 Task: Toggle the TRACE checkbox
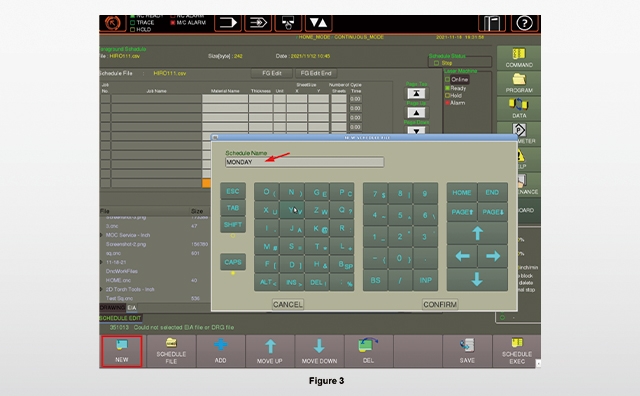click(132, 22)
